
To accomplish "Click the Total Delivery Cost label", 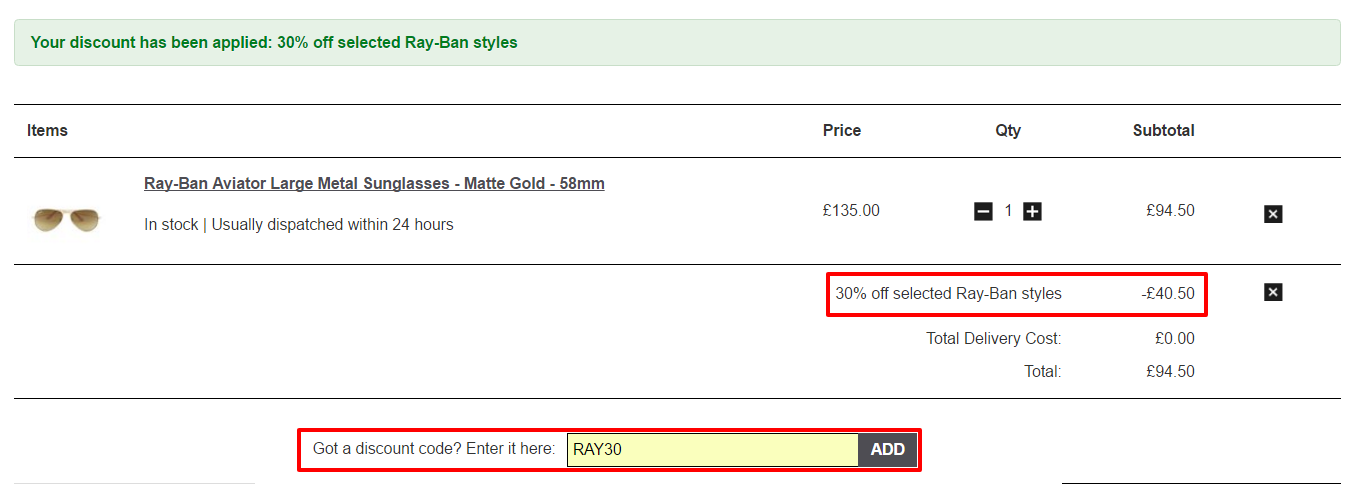I will (x=994, y=338).
